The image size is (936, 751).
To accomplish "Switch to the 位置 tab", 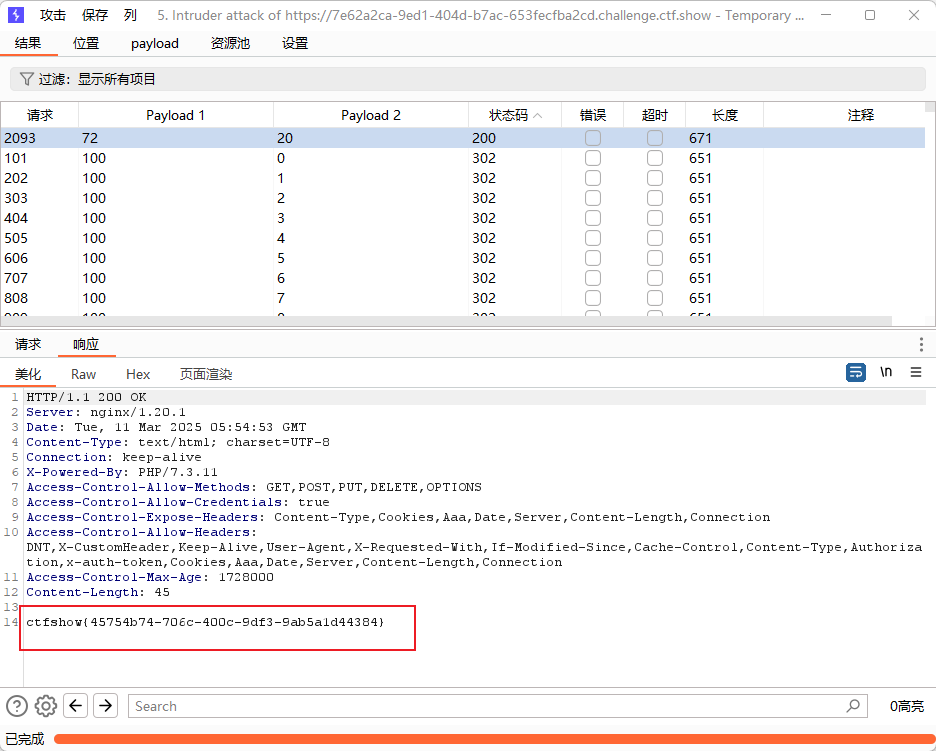I will pyautogui.click(x=86, y=43).
